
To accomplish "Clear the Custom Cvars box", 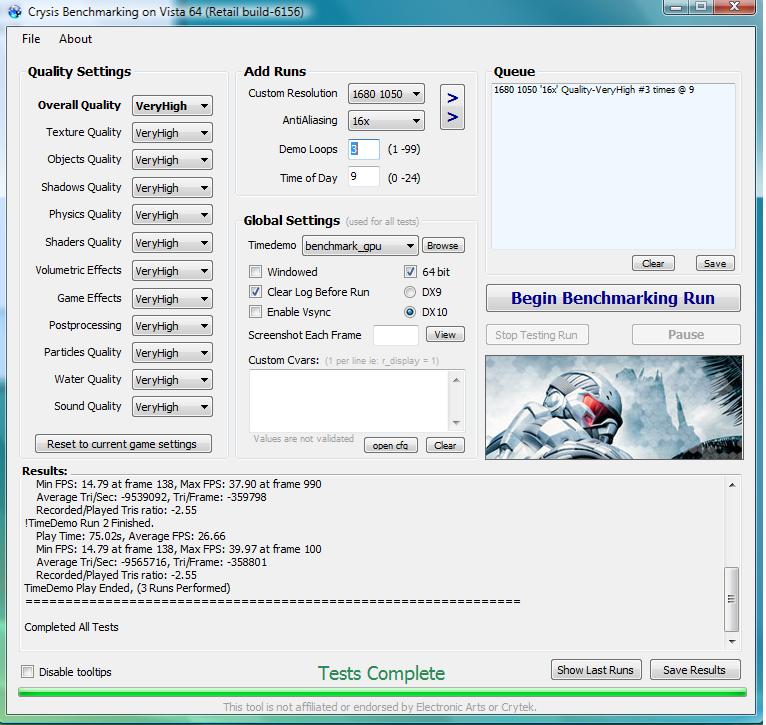I will [x=445, y=445].
